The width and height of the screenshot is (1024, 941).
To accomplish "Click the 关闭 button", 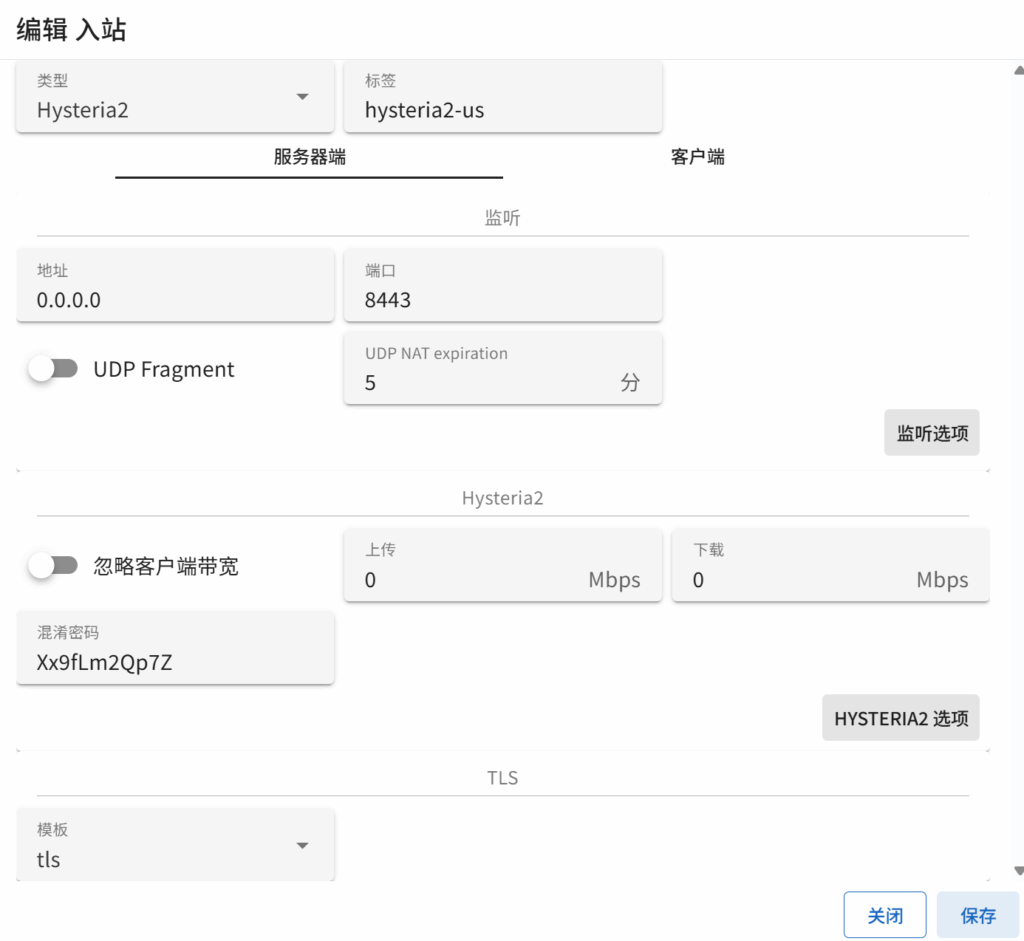I will [x=884, y=915].
